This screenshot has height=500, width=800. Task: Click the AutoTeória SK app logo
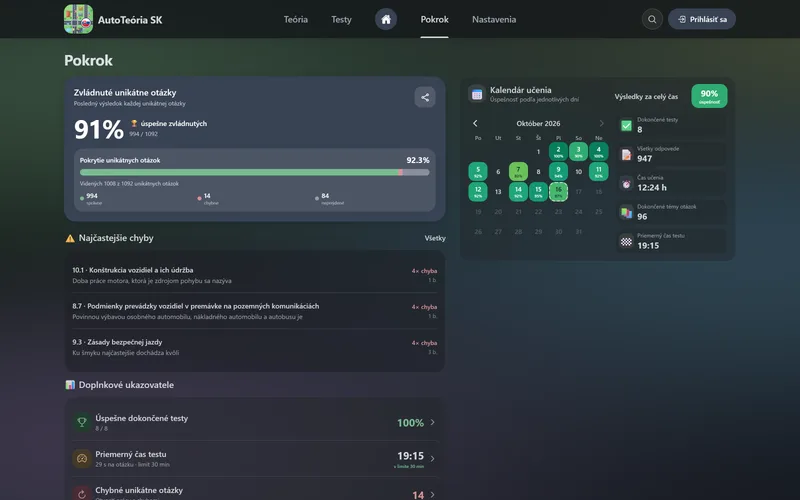79,19
